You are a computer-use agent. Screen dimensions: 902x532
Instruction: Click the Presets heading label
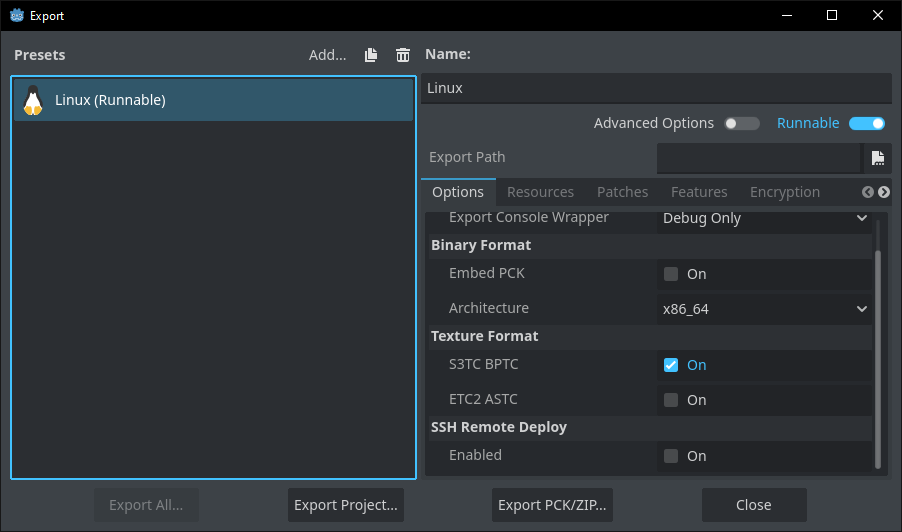tap(40, 55)
